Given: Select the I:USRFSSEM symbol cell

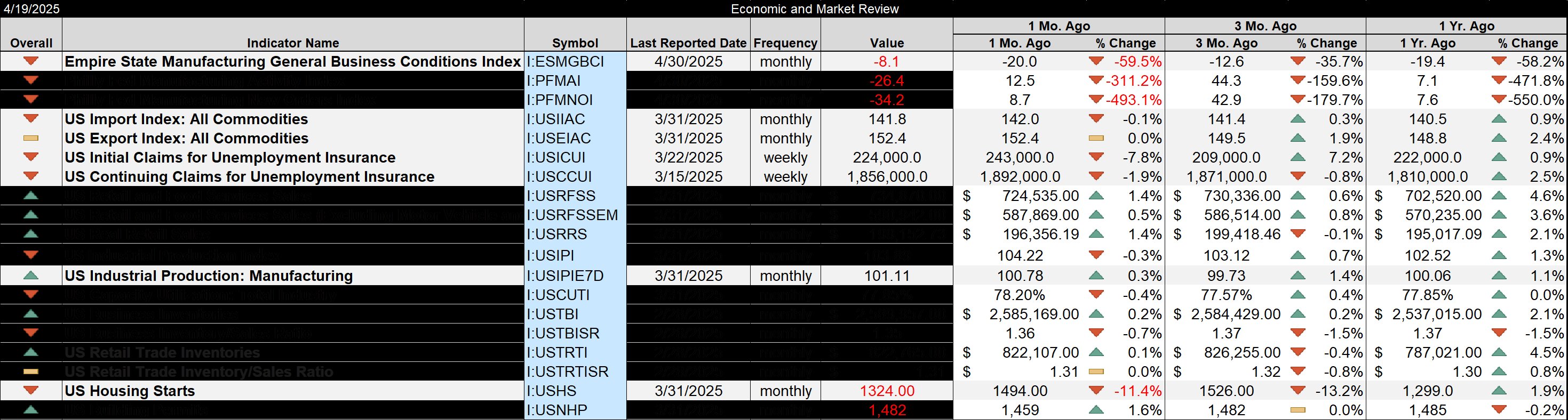Looking at the screenshot, I should (575, 215).
